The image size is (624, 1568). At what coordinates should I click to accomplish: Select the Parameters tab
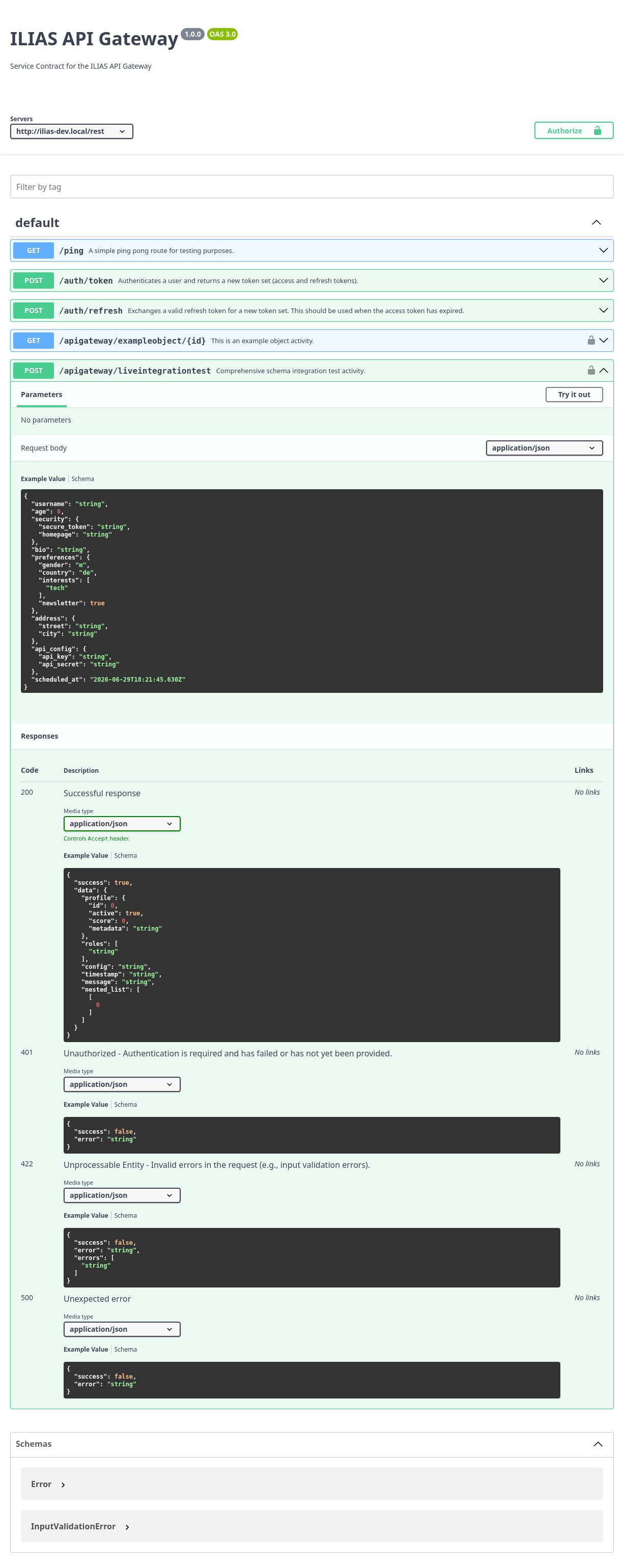[41, 395]
